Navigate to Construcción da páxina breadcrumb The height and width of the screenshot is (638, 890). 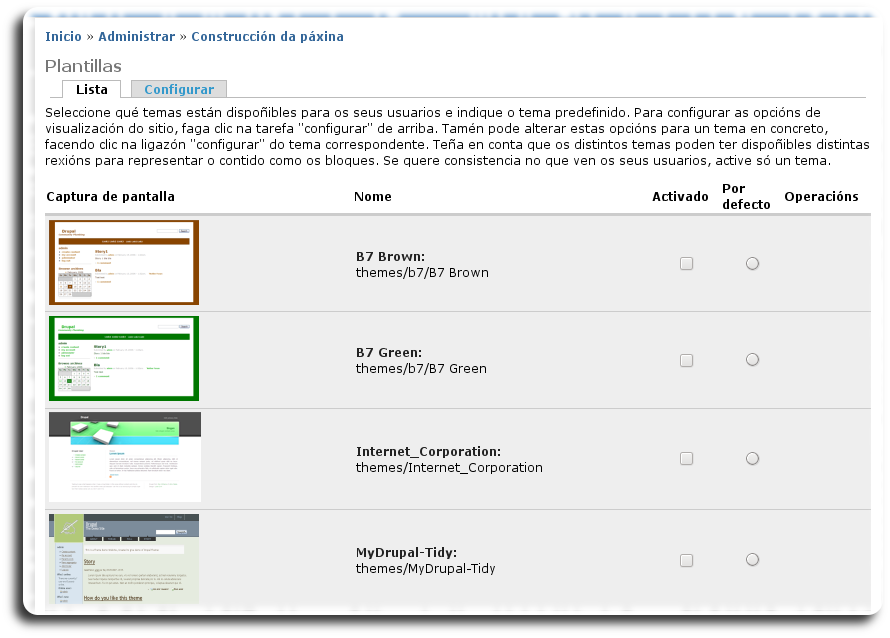267,36
